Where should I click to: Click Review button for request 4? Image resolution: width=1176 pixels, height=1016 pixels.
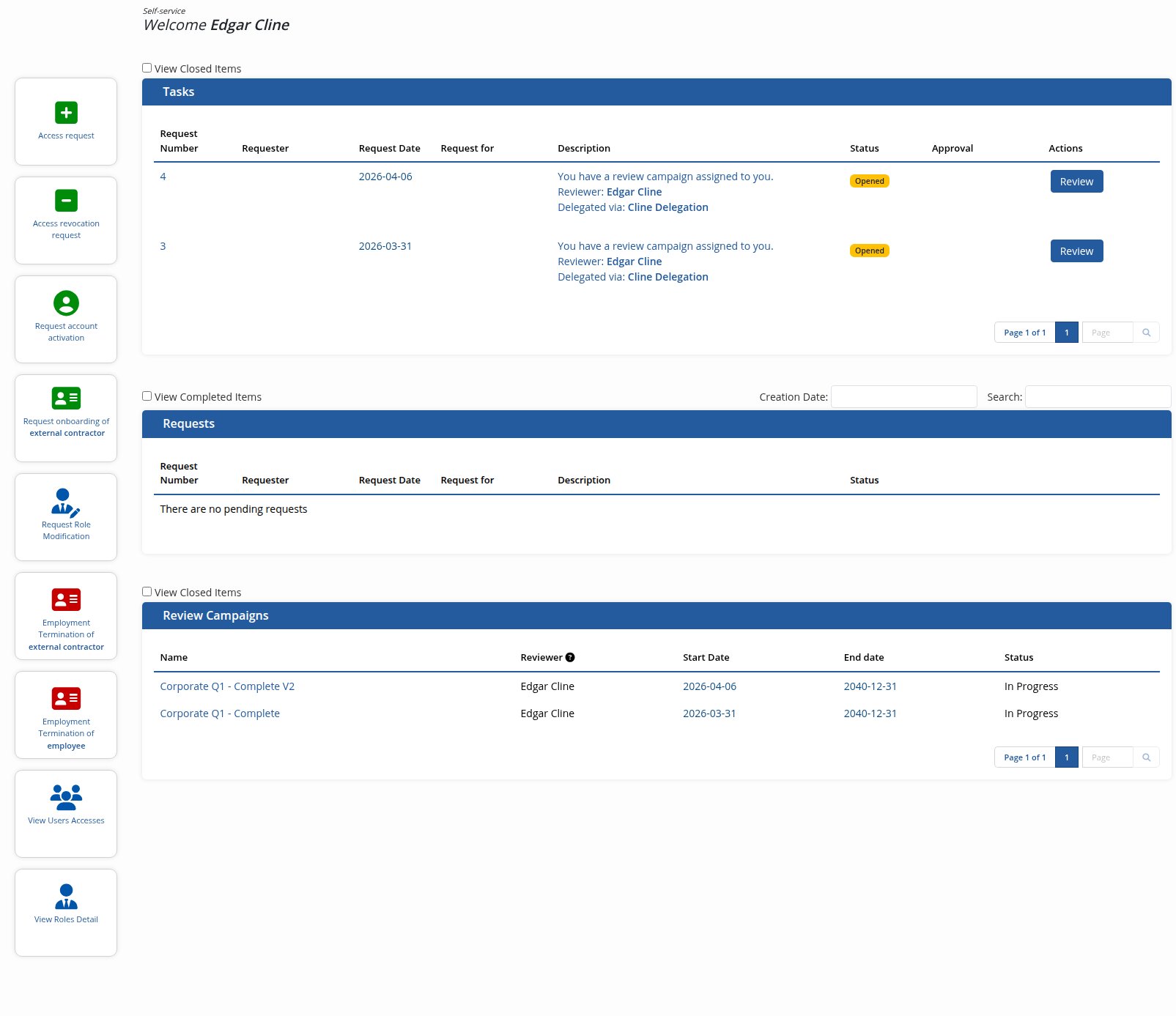pyautogui.click(x=1076, y=182)
